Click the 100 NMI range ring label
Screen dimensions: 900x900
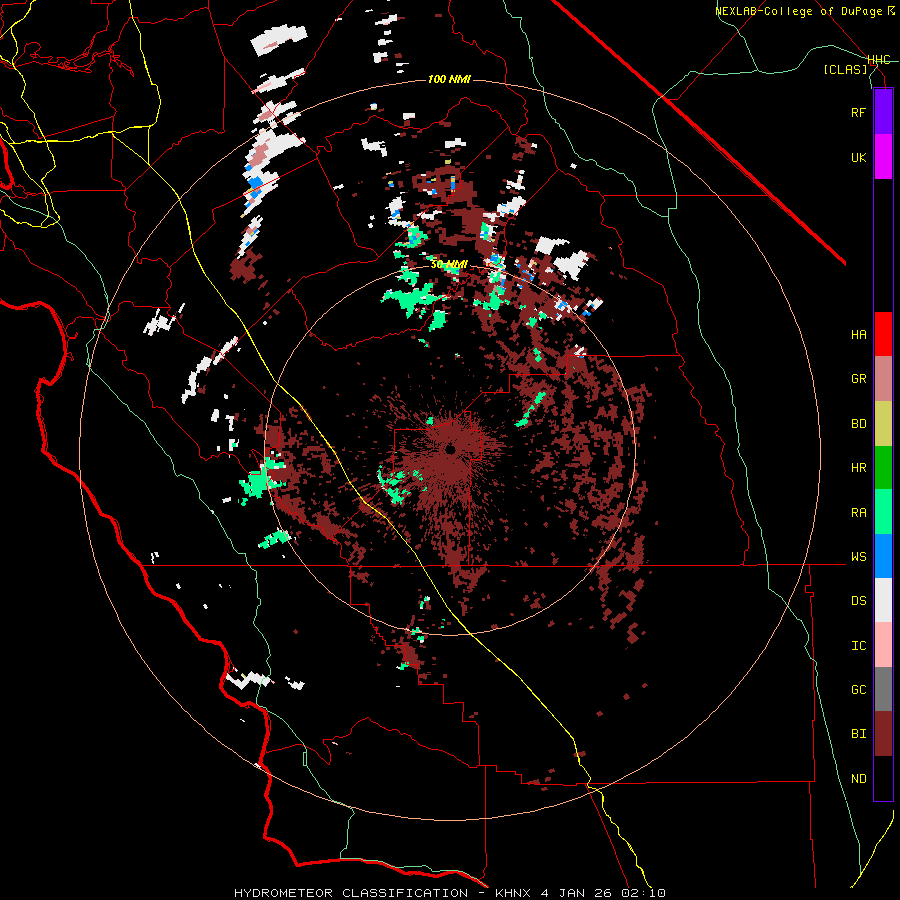coord(449,79)
